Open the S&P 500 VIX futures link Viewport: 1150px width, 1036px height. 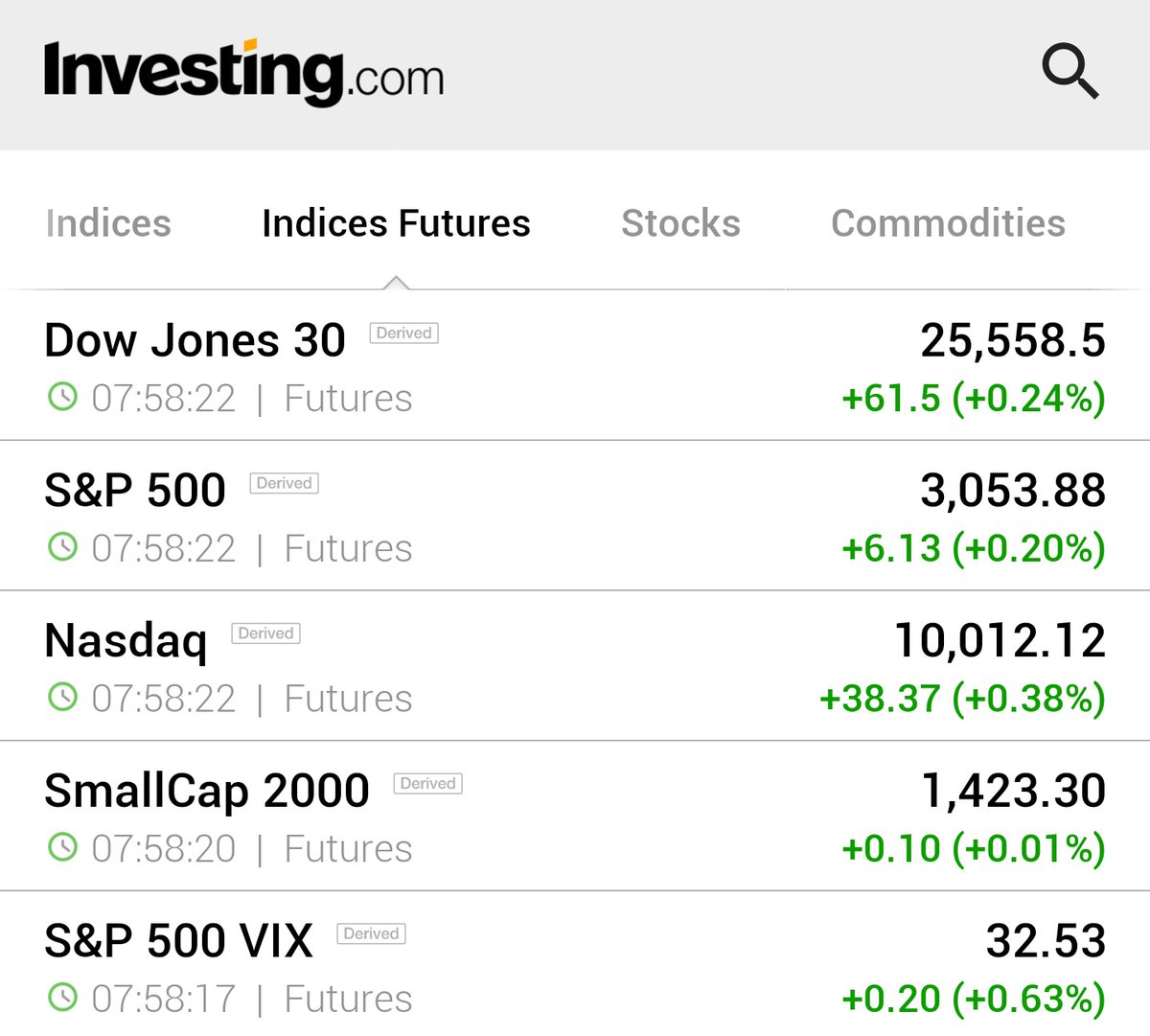click(x=179, y=941)
